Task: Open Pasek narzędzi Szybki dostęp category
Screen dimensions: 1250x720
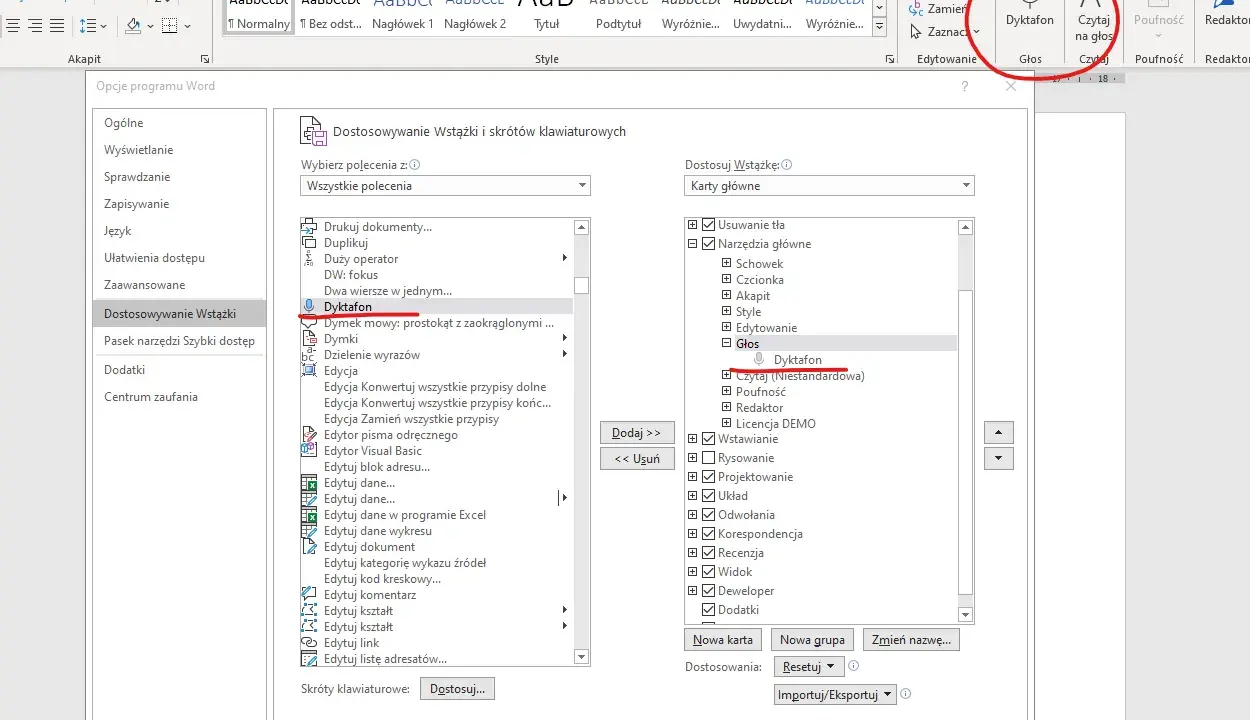Action: (x=179, y=341)
